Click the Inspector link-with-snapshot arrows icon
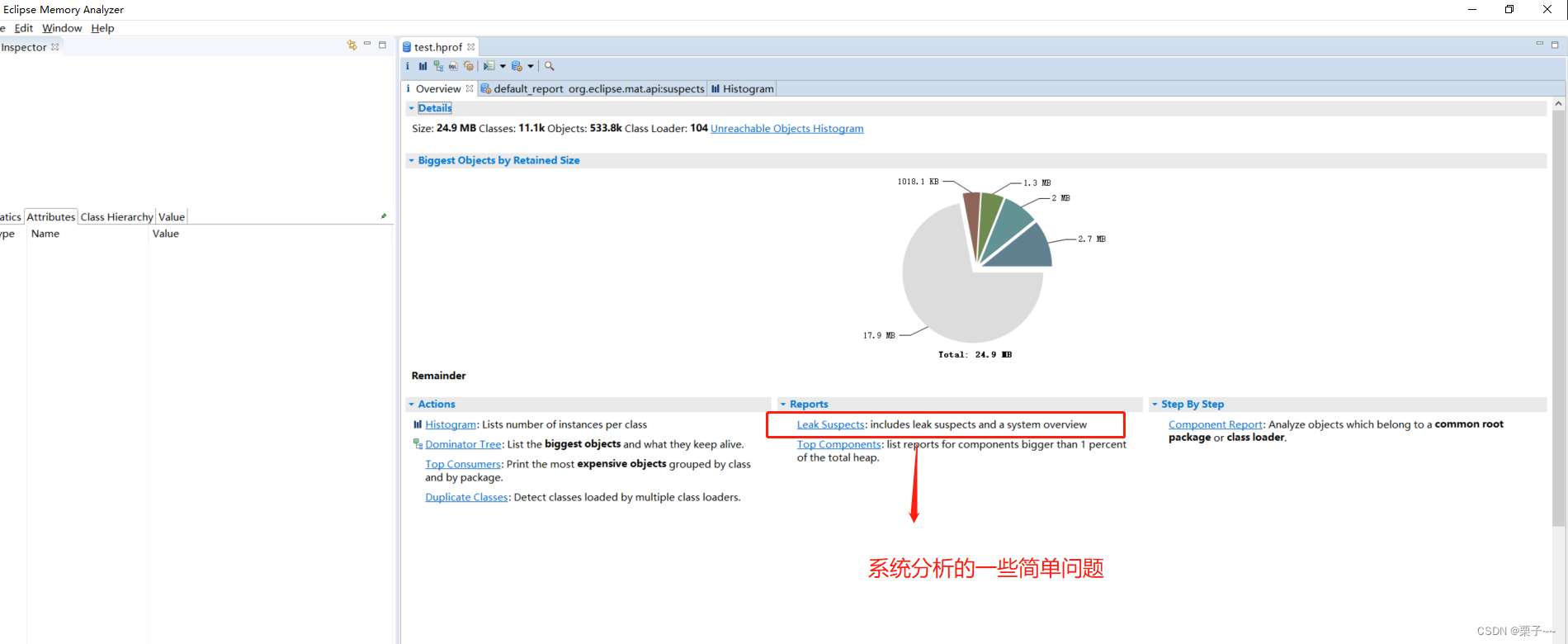 tap(352, 45)
